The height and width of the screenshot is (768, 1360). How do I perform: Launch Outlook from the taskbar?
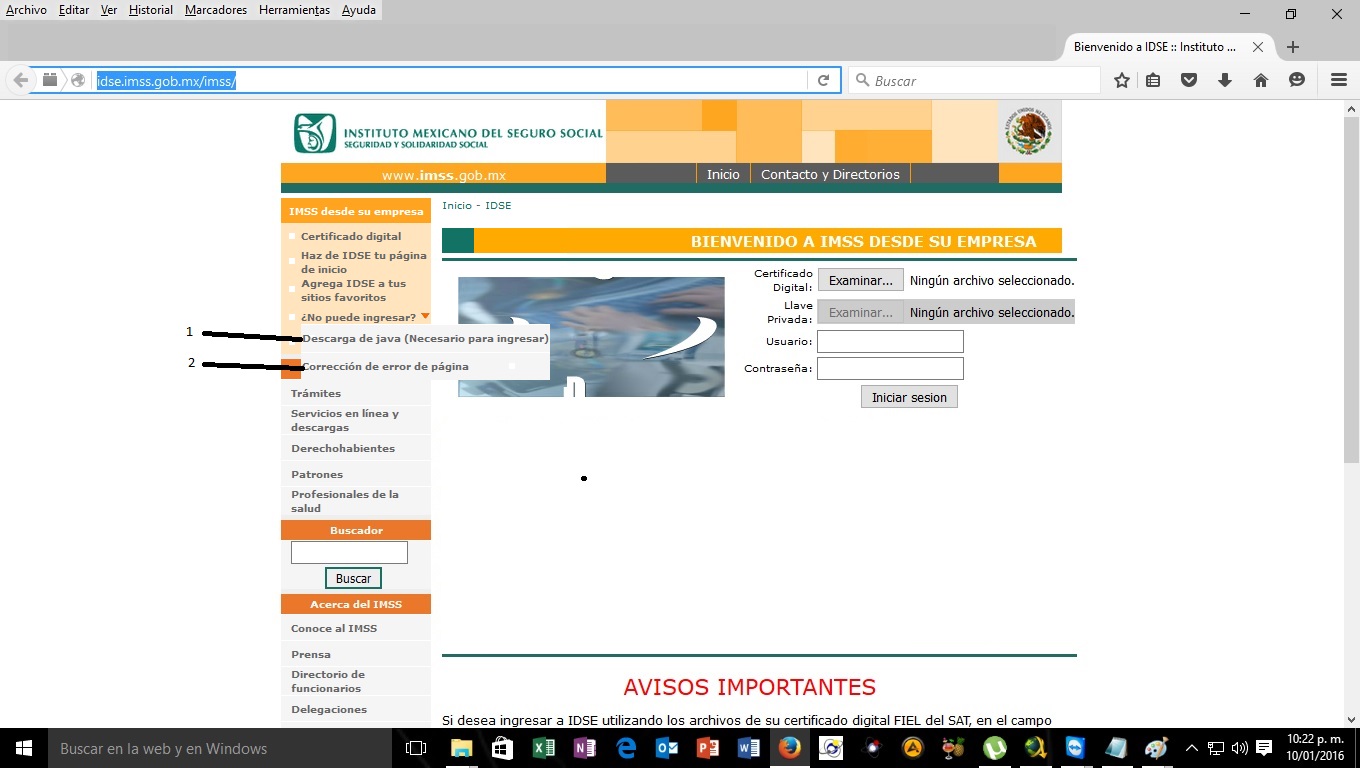click(667, 748)
